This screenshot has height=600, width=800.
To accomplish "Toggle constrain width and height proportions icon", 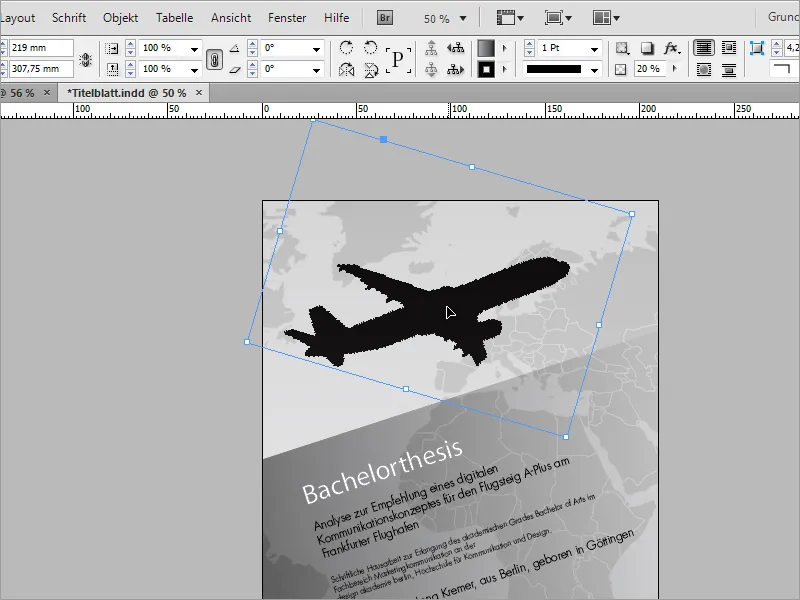I will 86,60.
